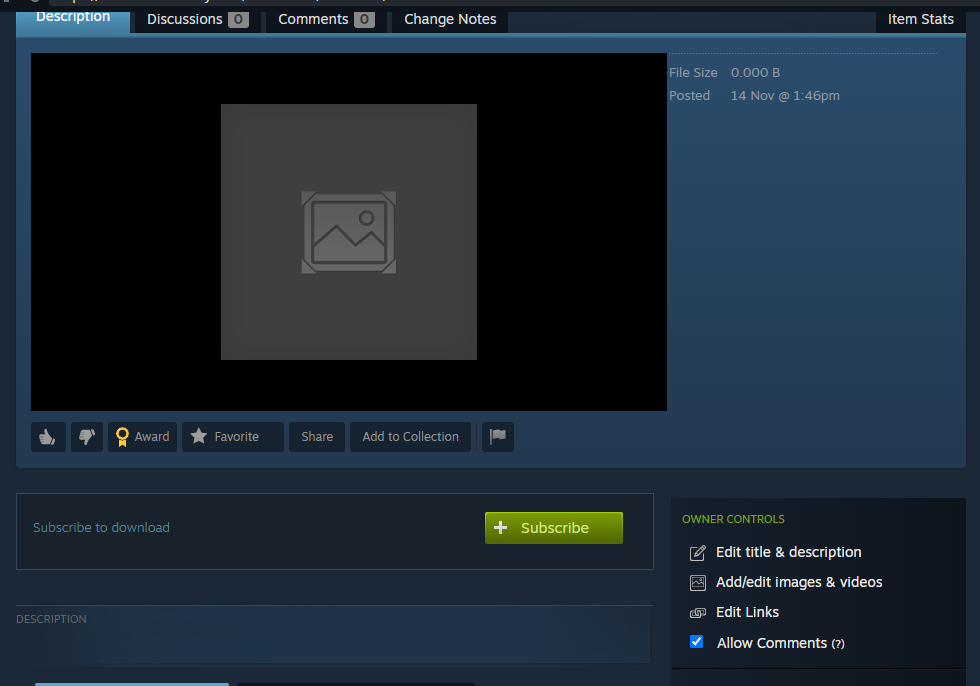980x686 pixels.
Task: Click the 'OWNER CONTROLS' heading
Action: 733,519
